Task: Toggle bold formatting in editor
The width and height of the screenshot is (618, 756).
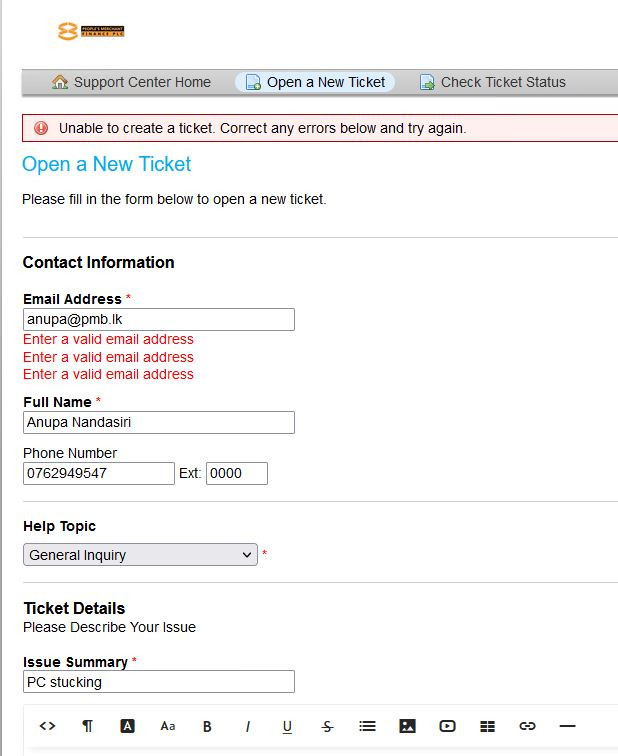Action: coord(207,726)
